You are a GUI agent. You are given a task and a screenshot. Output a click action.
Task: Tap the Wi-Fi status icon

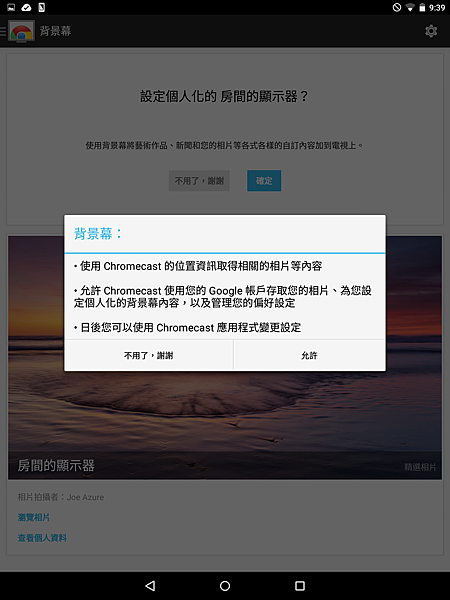[410, 7]
